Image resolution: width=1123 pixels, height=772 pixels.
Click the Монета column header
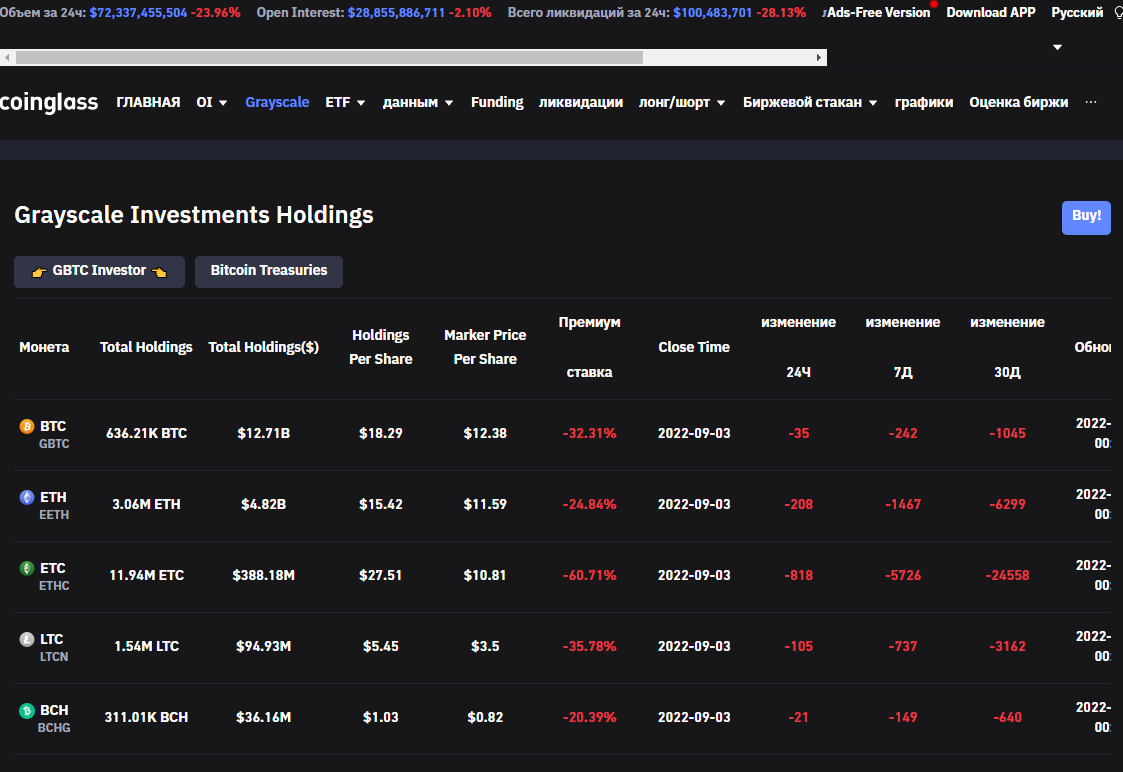click(44, 347)
